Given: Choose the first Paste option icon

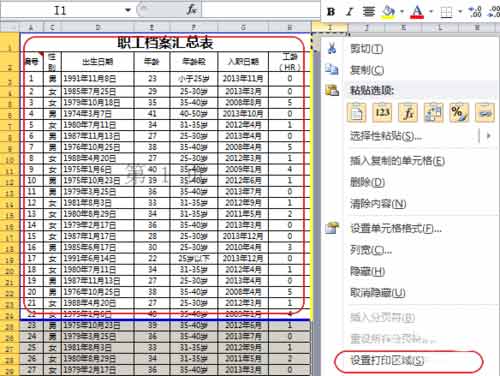Looking at the screenshot, I should point(357,112).
